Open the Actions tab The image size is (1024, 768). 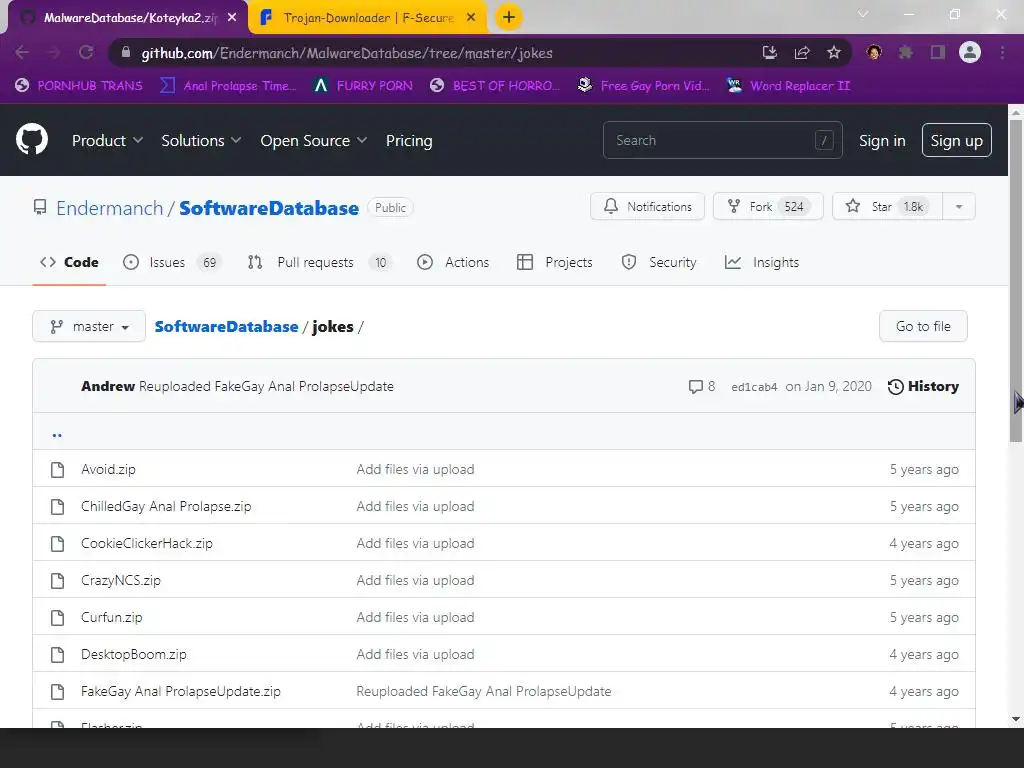coord(453,263)
